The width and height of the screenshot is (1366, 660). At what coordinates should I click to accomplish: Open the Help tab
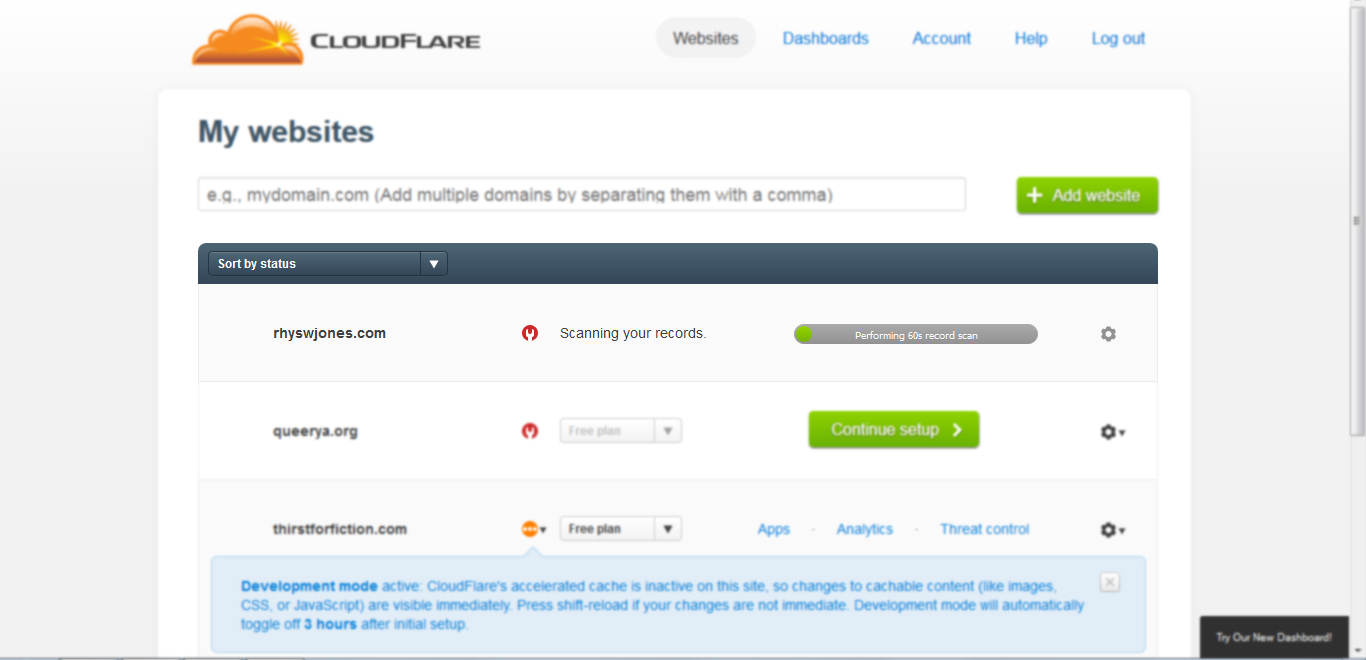pyautogui.click(x=1031, y=38)
